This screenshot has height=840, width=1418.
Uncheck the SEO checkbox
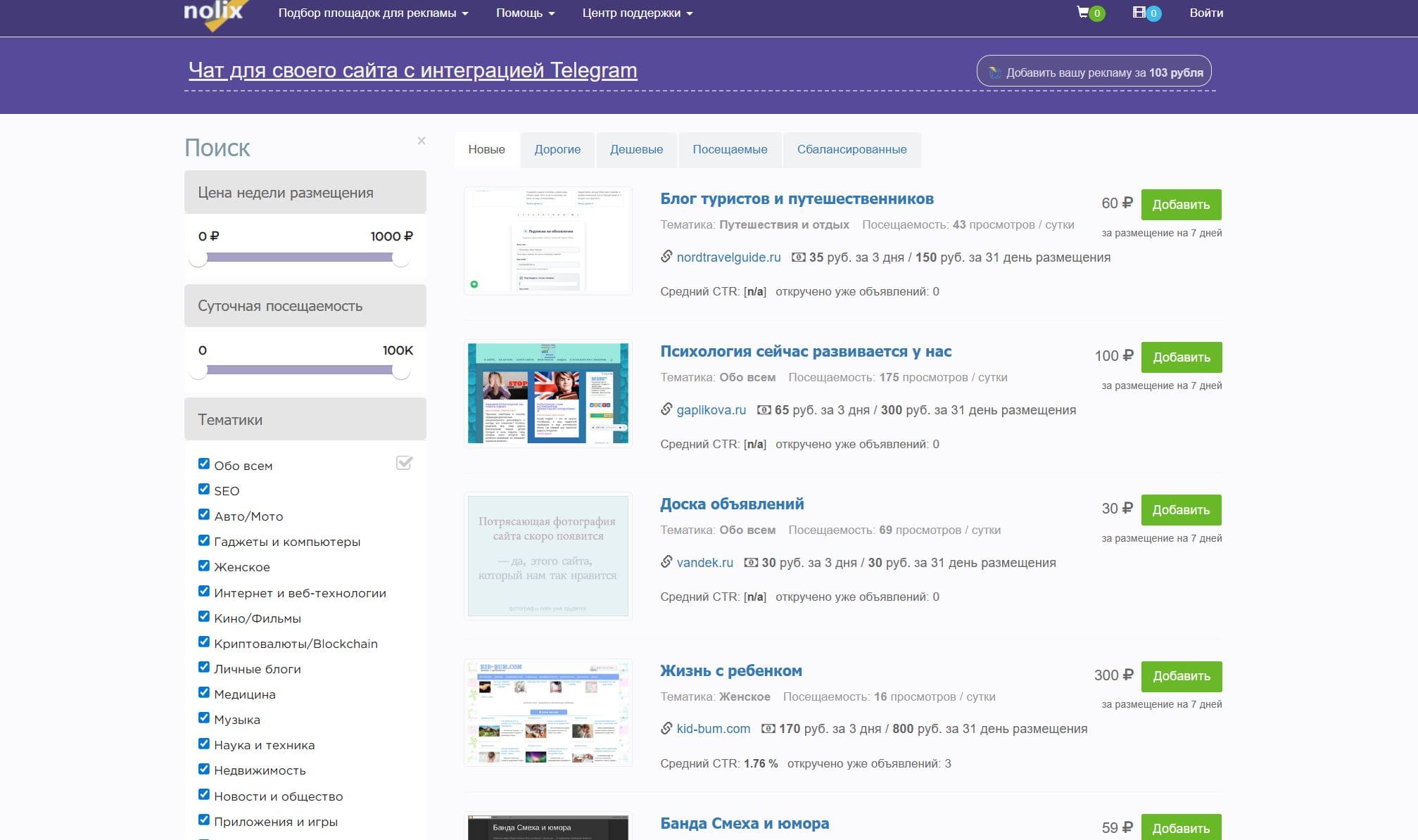pos(204,490)
